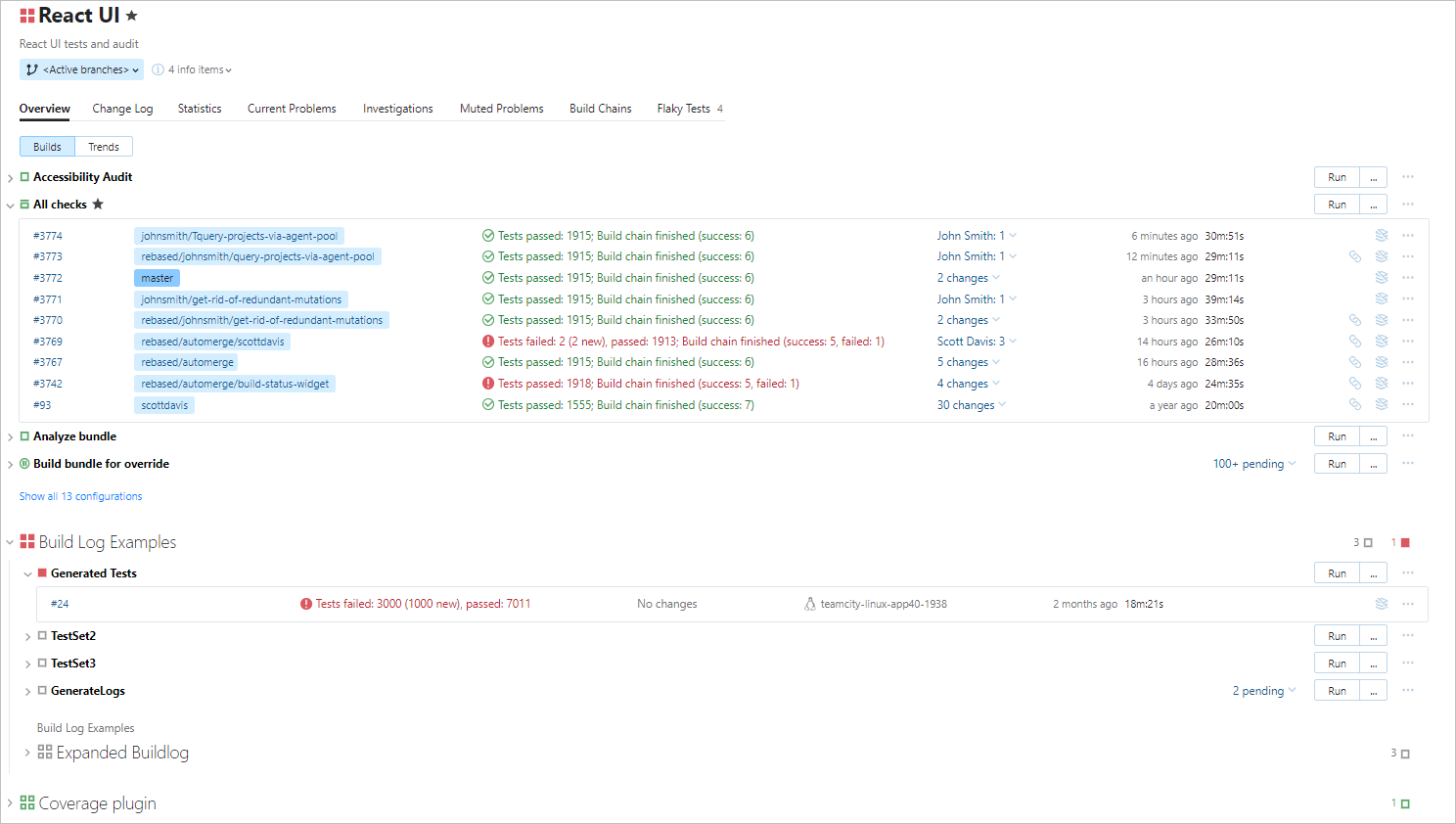The width and height of the screenshot is (1456, 824).
Task: Click the Linux agent icon beside teamcity-linux-app40-1938
Action: pyautogui.click(x=810, y=604)
